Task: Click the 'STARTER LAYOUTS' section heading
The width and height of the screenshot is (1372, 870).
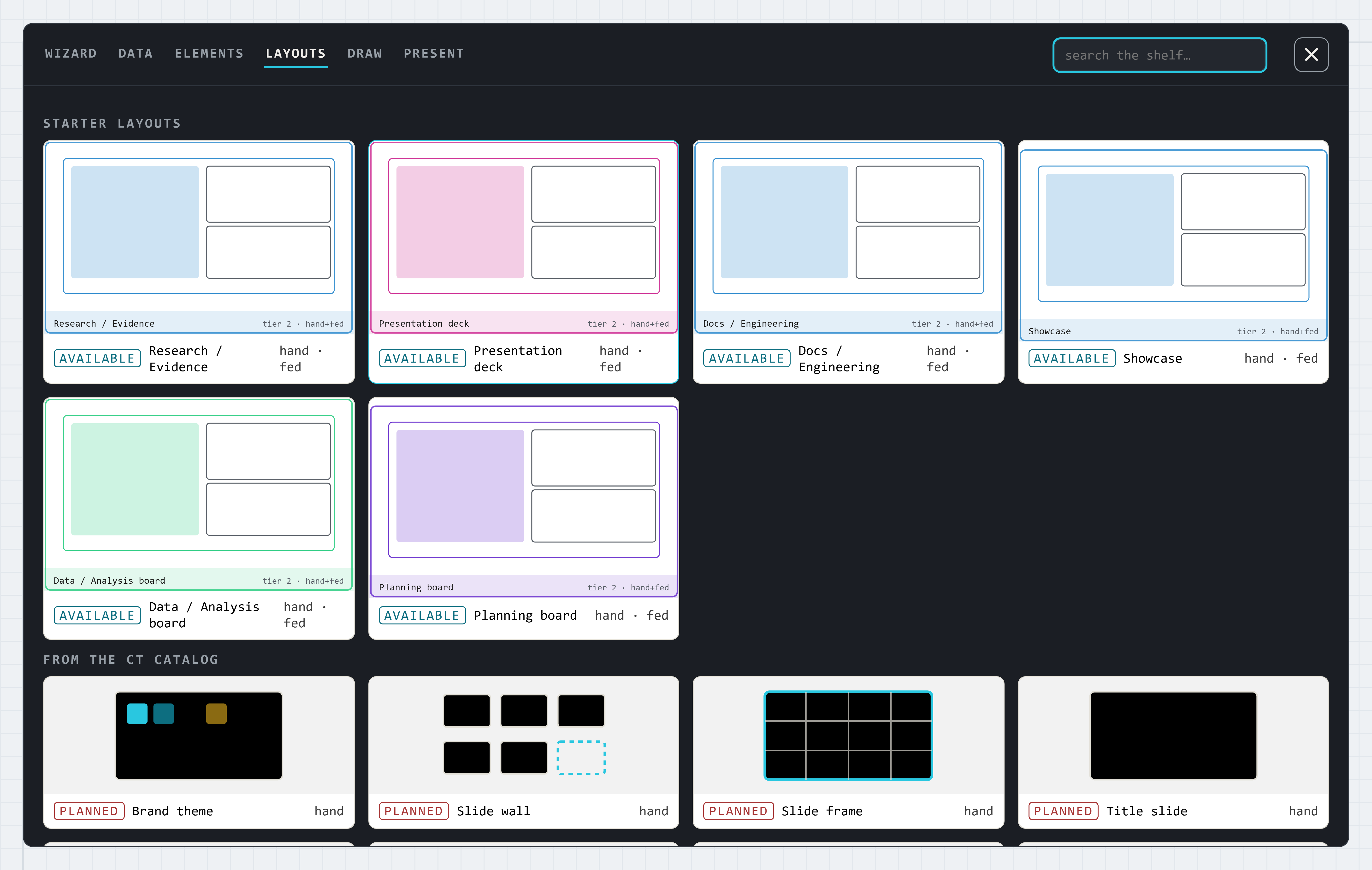Action: (x=112, y=124)
